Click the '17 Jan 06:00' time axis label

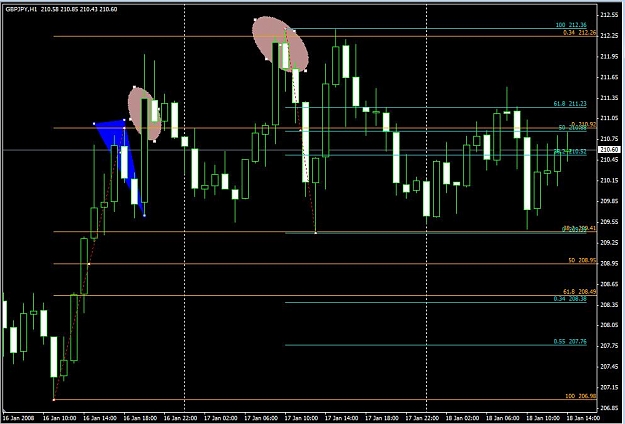[261, 418]
